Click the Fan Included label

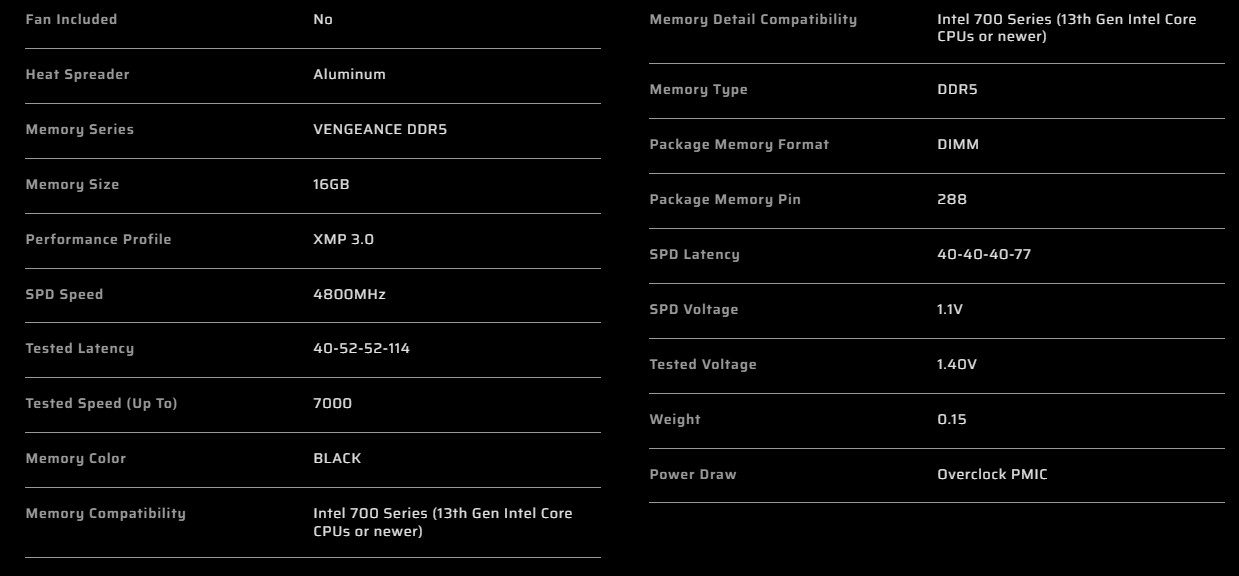pos(71,20)
